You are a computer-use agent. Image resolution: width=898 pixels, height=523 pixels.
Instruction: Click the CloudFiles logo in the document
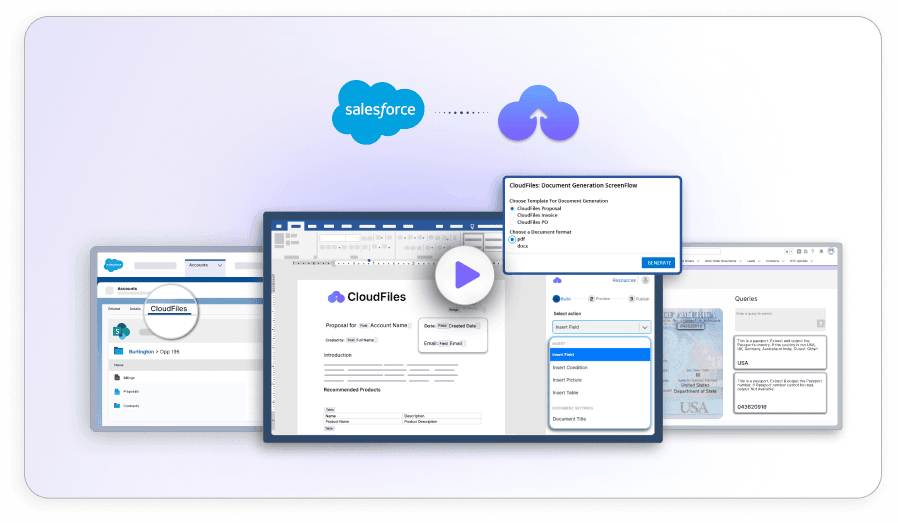coord(367,297)
